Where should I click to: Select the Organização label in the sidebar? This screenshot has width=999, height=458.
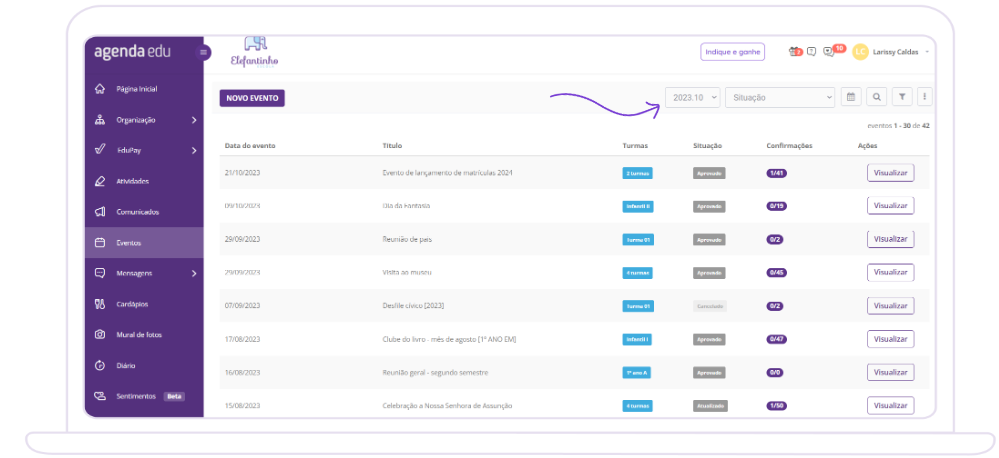click(136, 120)
